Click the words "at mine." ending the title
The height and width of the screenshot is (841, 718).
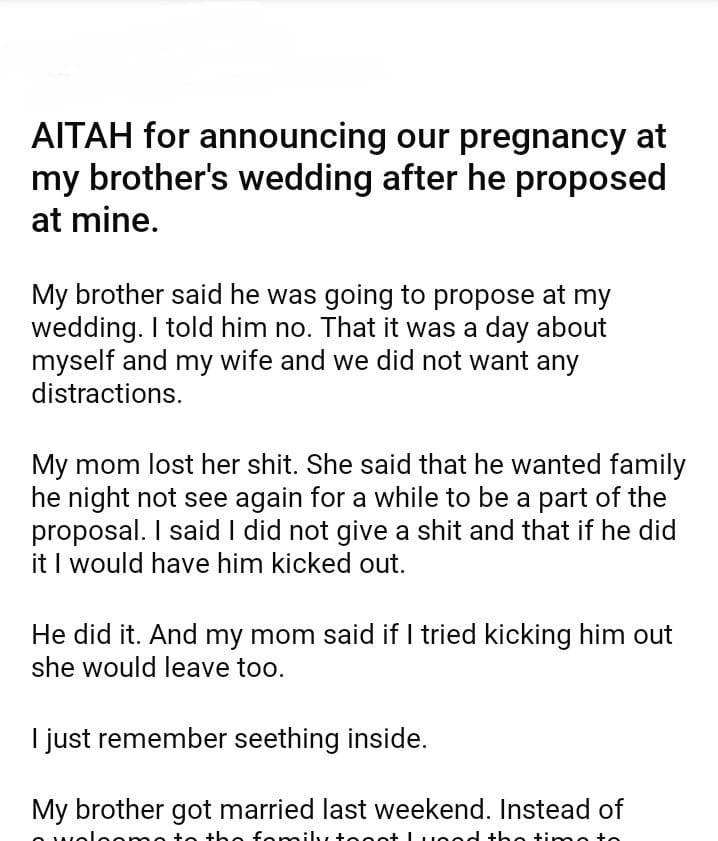click(x=95, y=220)
